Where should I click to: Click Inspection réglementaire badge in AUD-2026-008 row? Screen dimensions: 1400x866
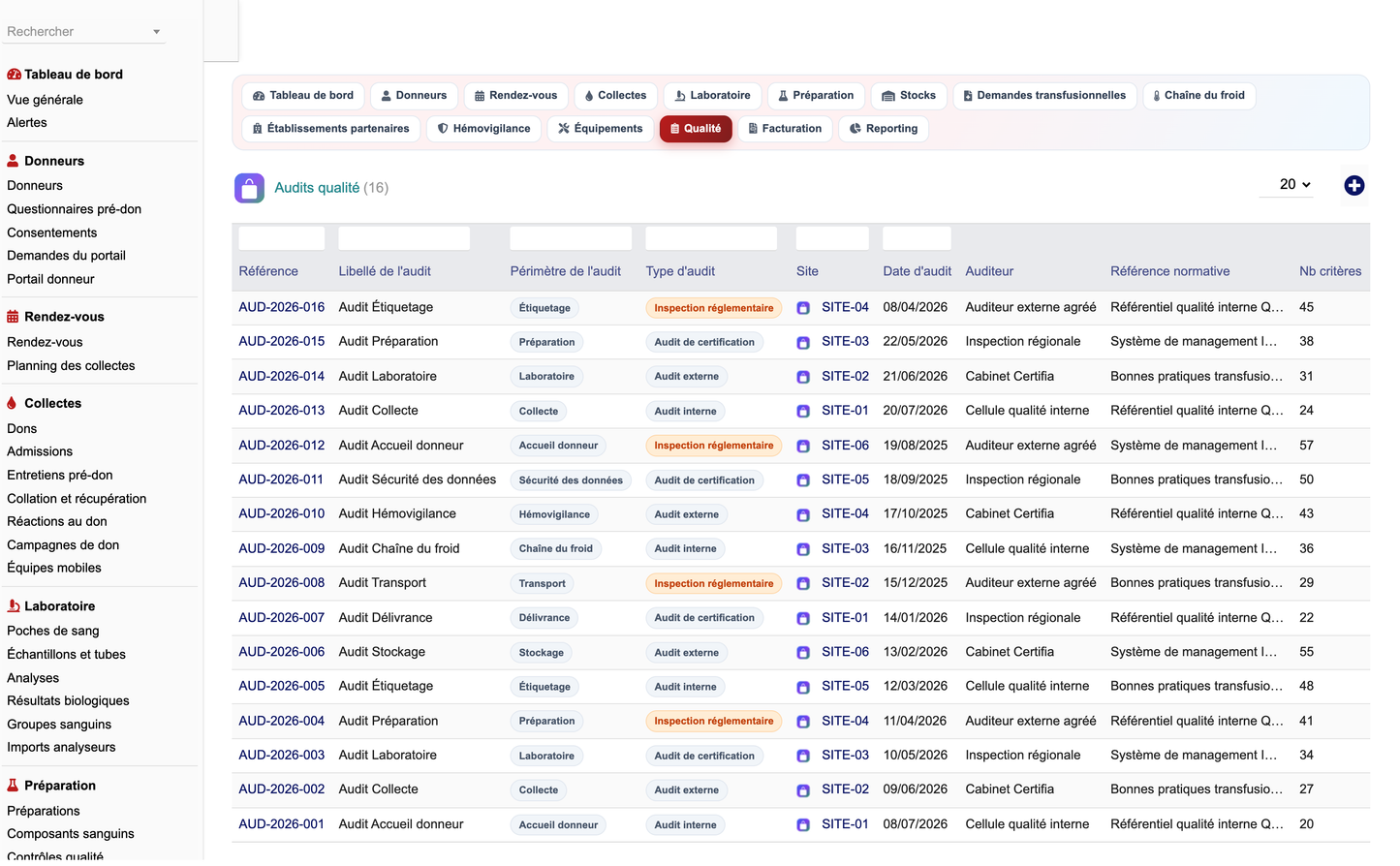pos(714,584)
